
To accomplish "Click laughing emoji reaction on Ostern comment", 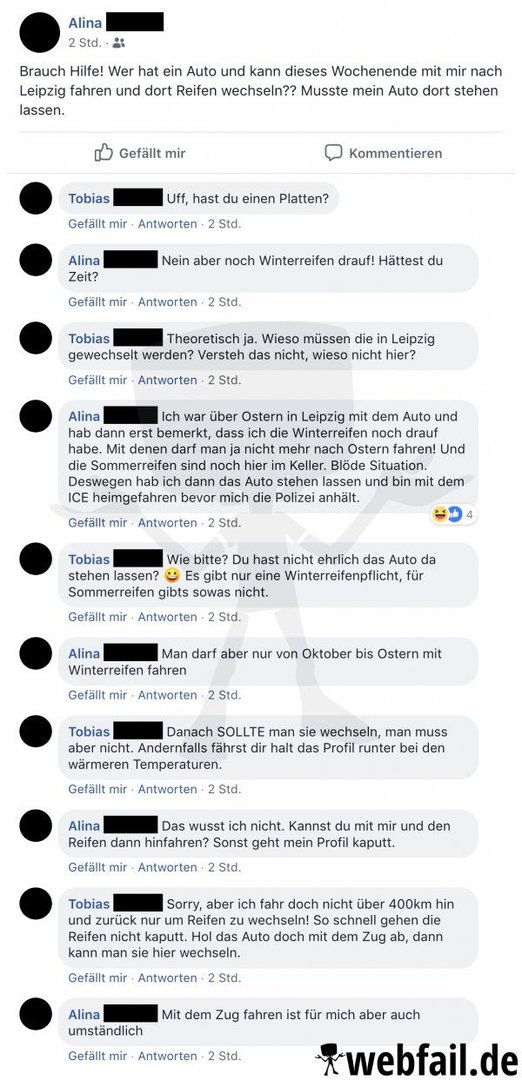I will 438,513.
